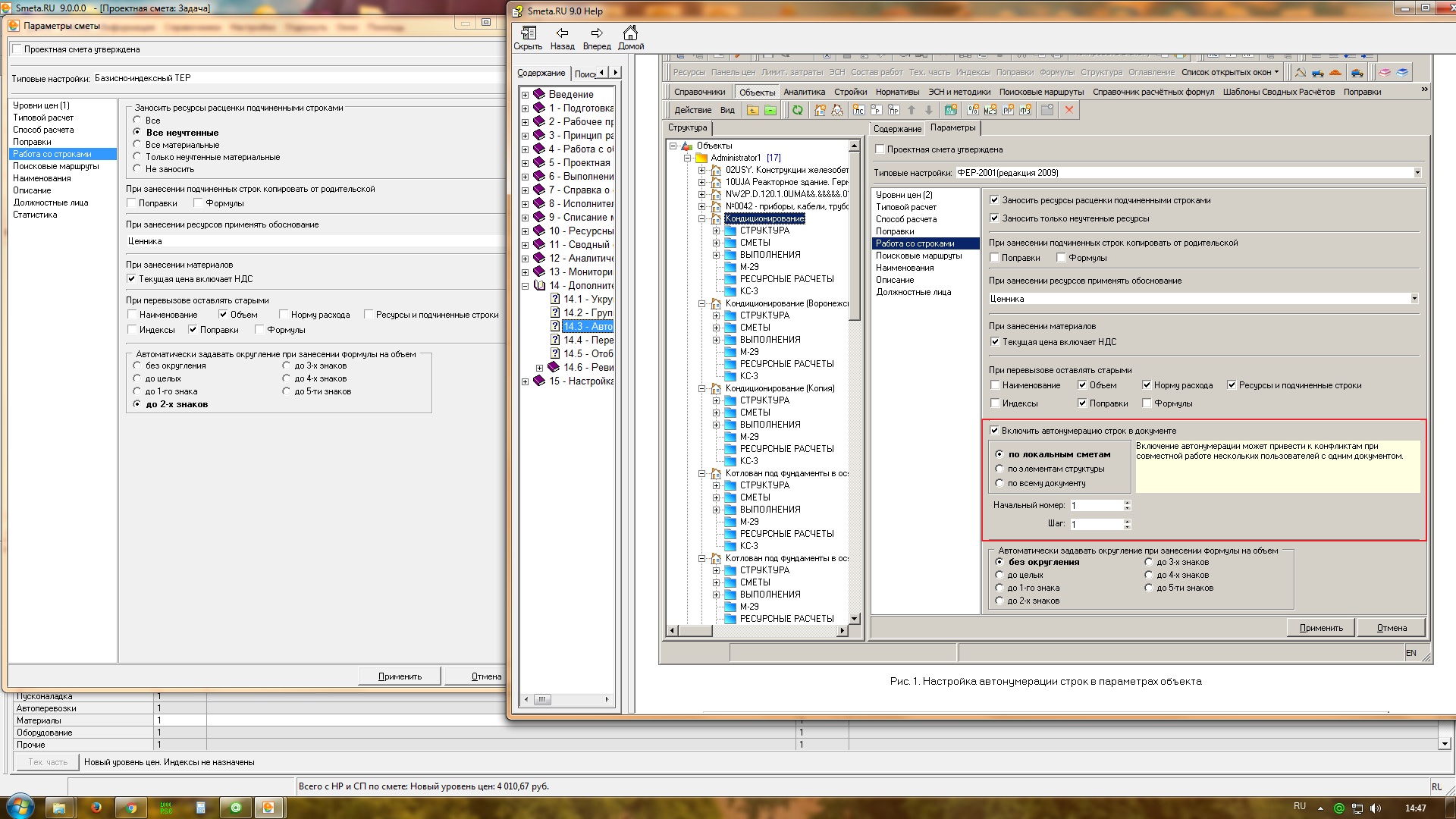Select rounding до 3-х знаков in left dialog
The height and width of the screenshot is (819, 1456).
coord(287,366)
